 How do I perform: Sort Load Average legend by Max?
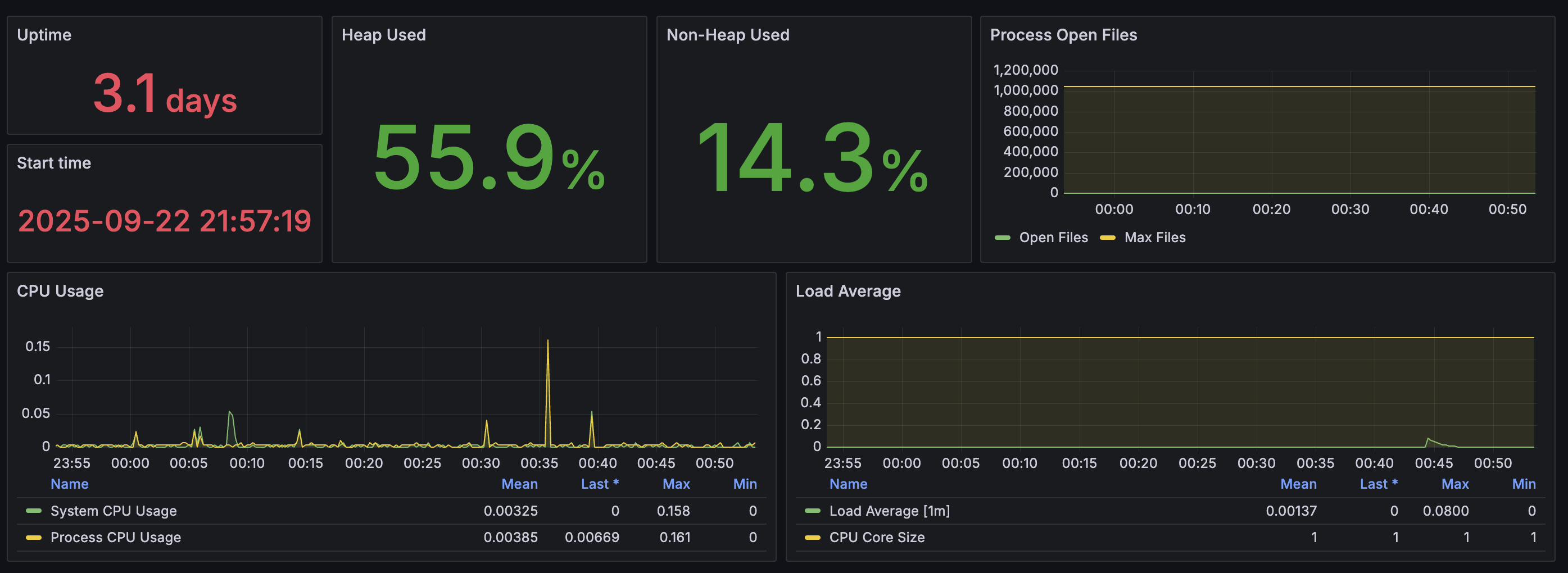tap(1455, 484)
